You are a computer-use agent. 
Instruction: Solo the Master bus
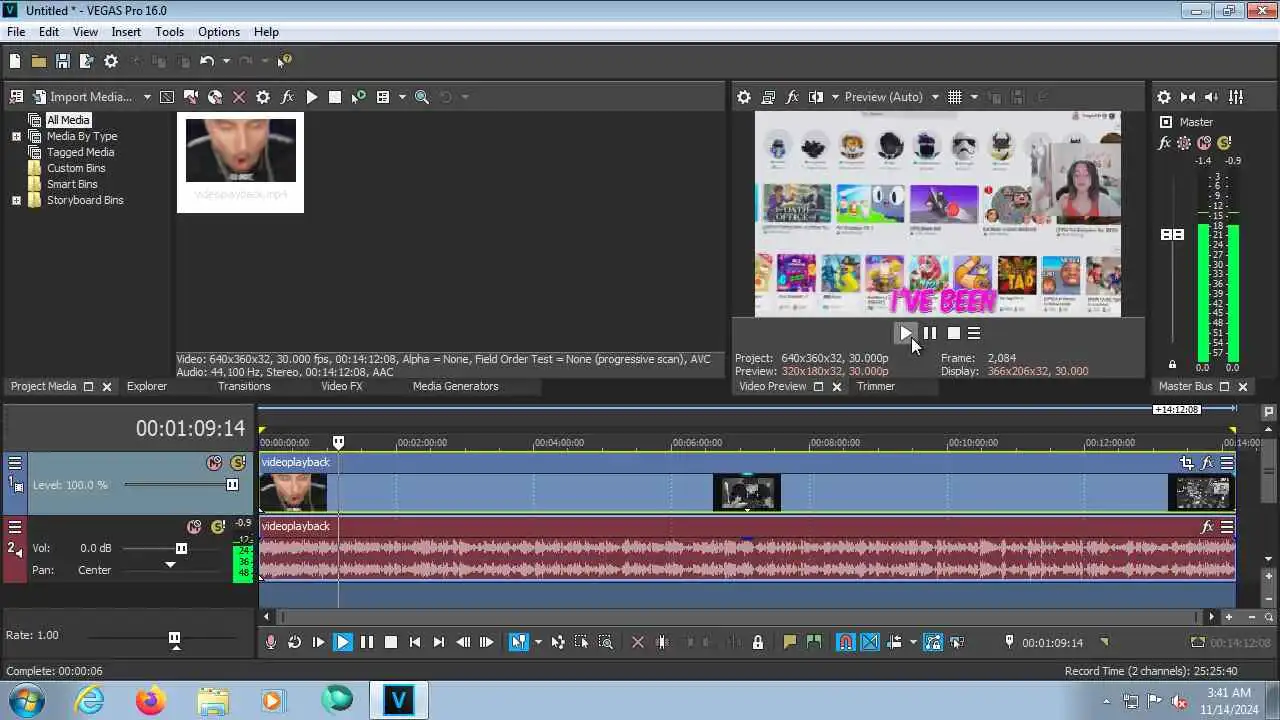tap(1224, 143)
